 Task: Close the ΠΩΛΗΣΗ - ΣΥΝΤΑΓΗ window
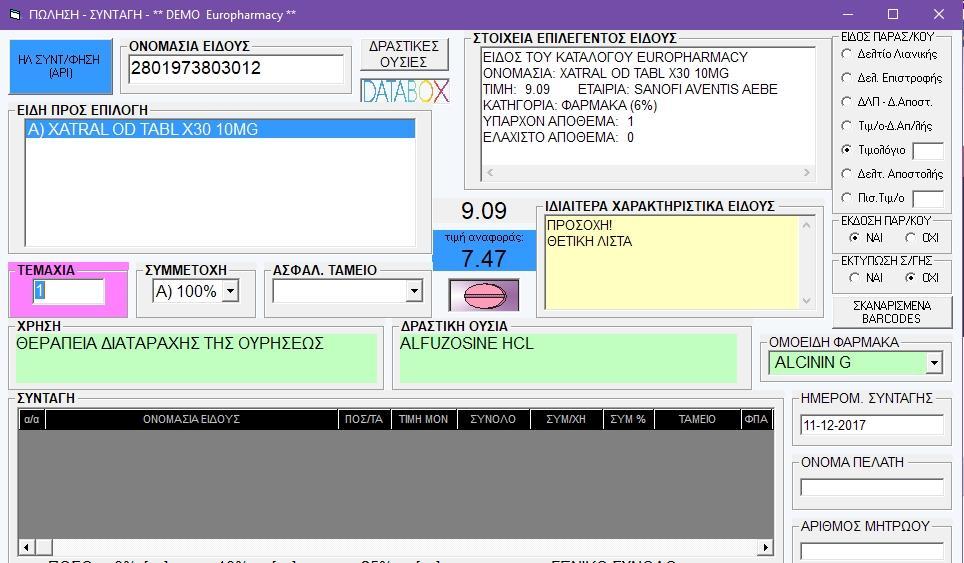point(939,14)
